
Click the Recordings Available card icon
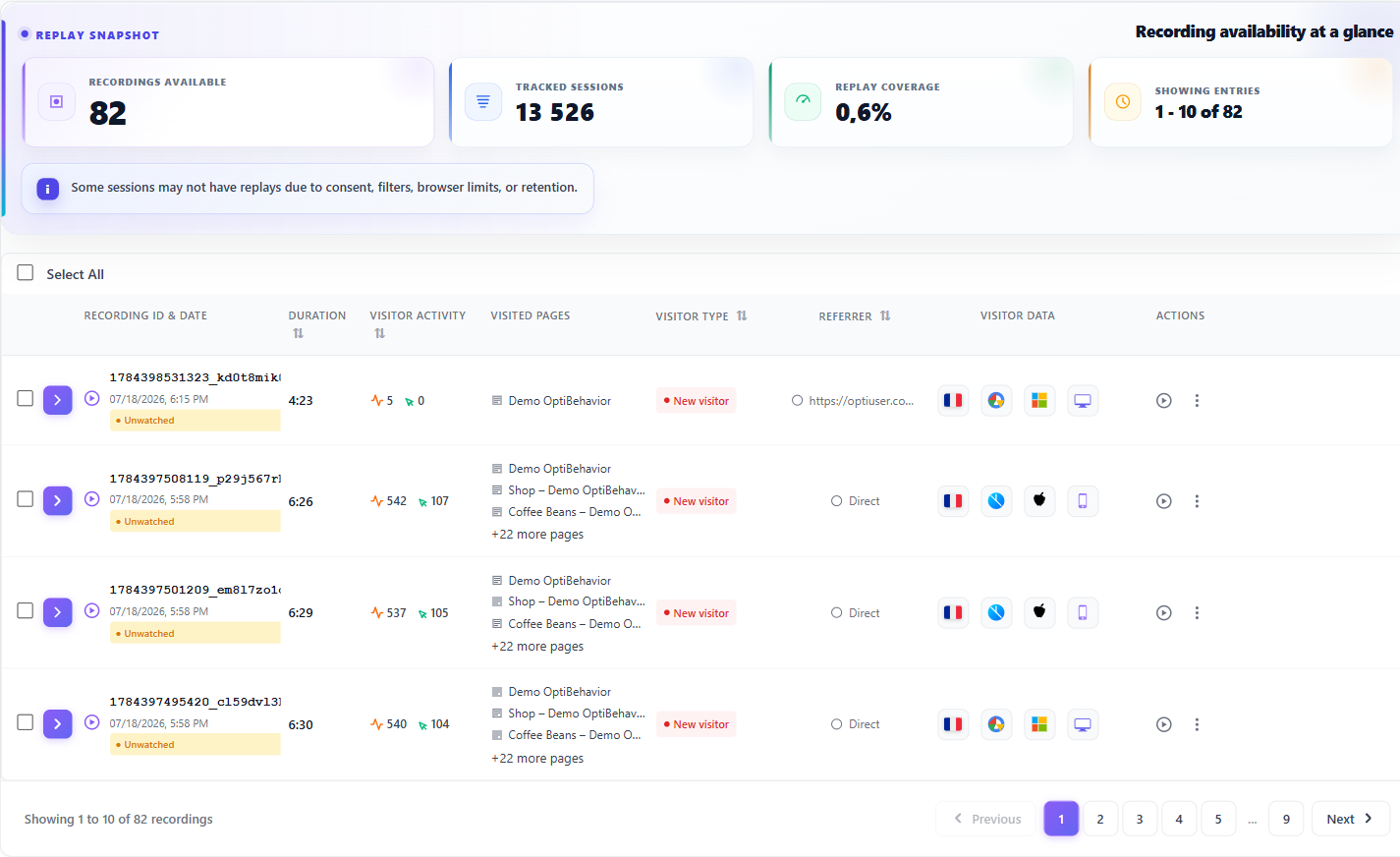pyautogui.click(x=56, y=101)
